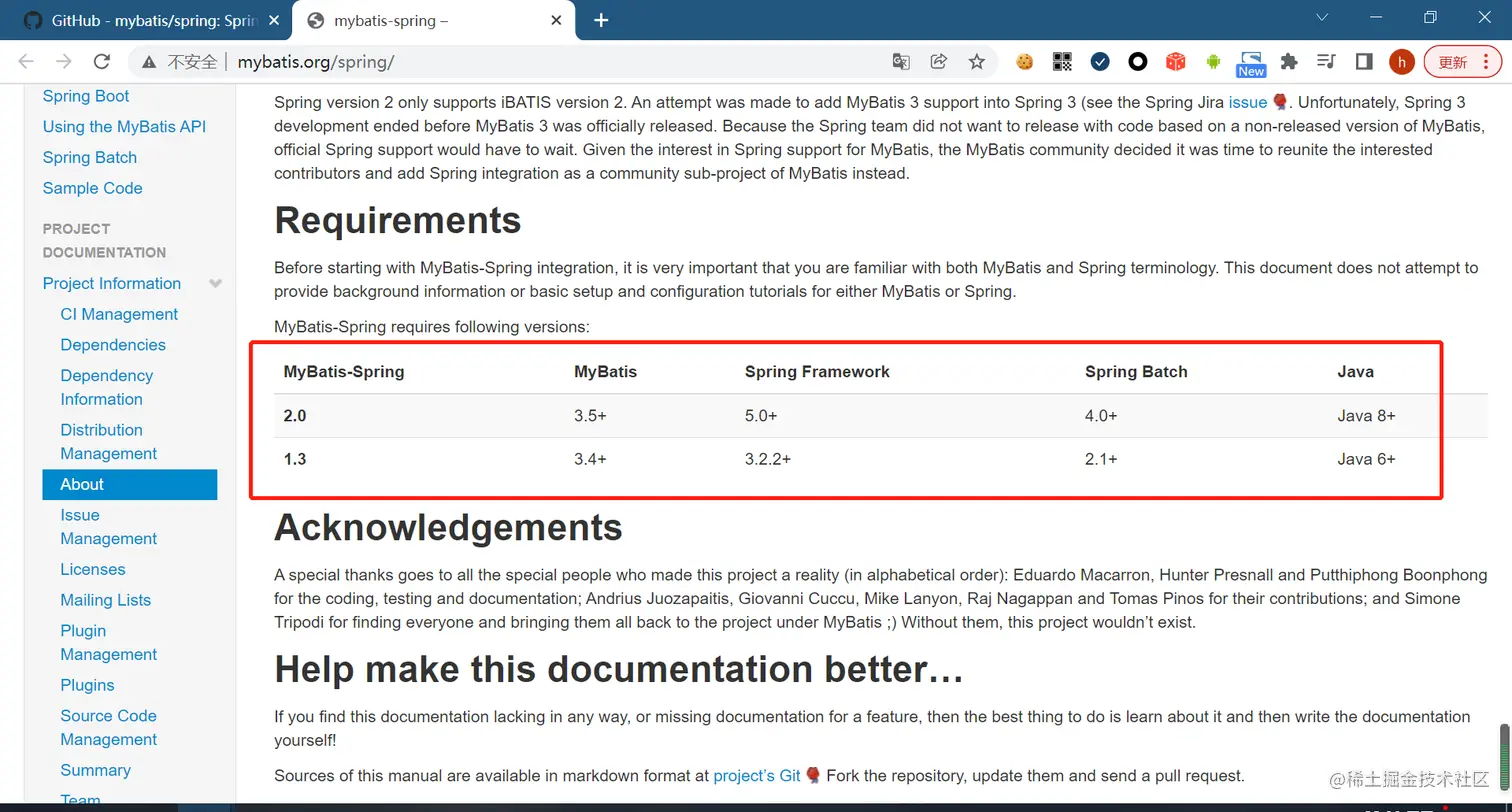Click the MyBatis-Spring column header
The height and width of the screenshot is (812, 1512).
[344, 372]
